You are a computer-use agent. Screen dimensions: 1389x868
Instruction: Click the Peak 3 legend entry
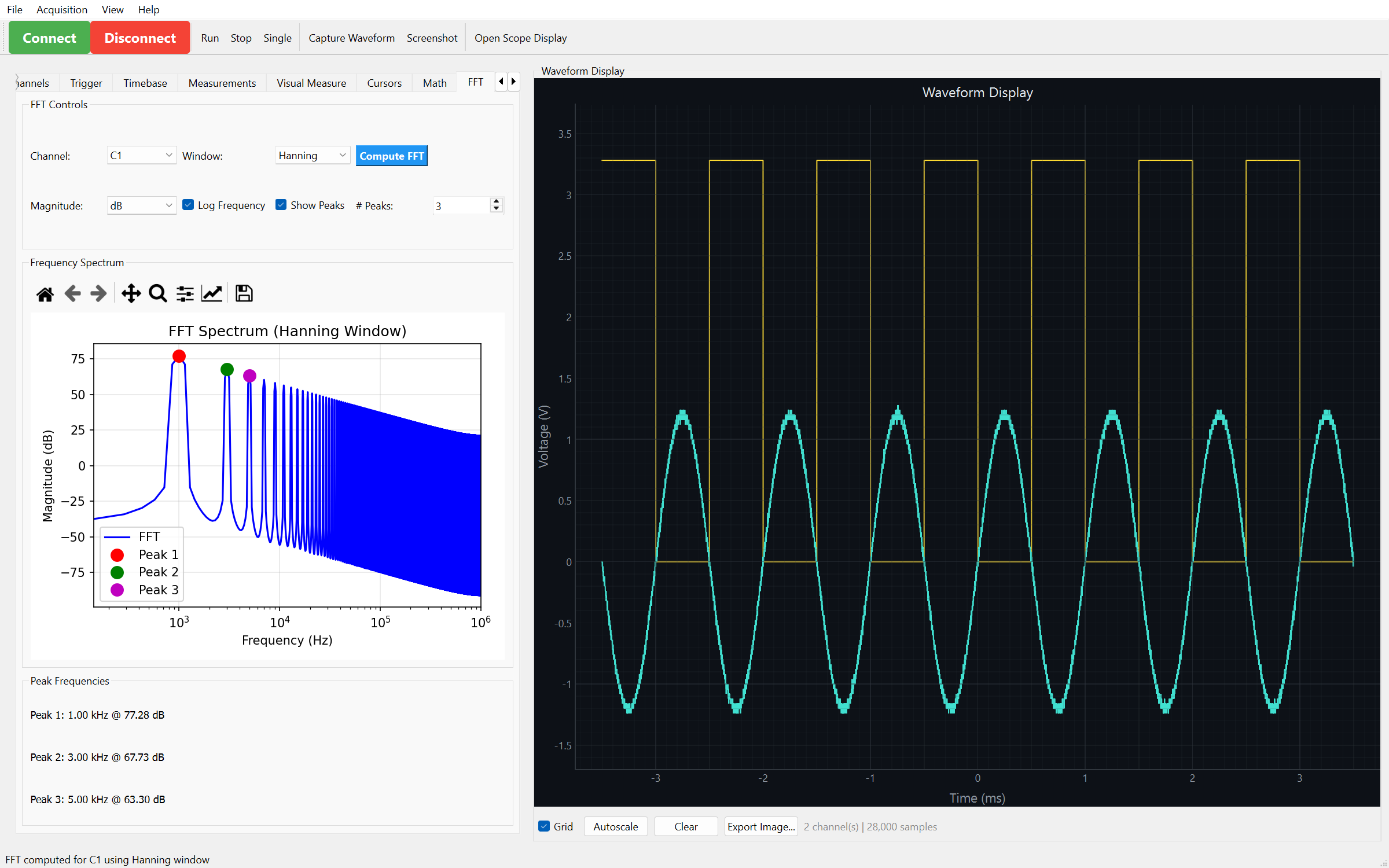coord(145,590)
